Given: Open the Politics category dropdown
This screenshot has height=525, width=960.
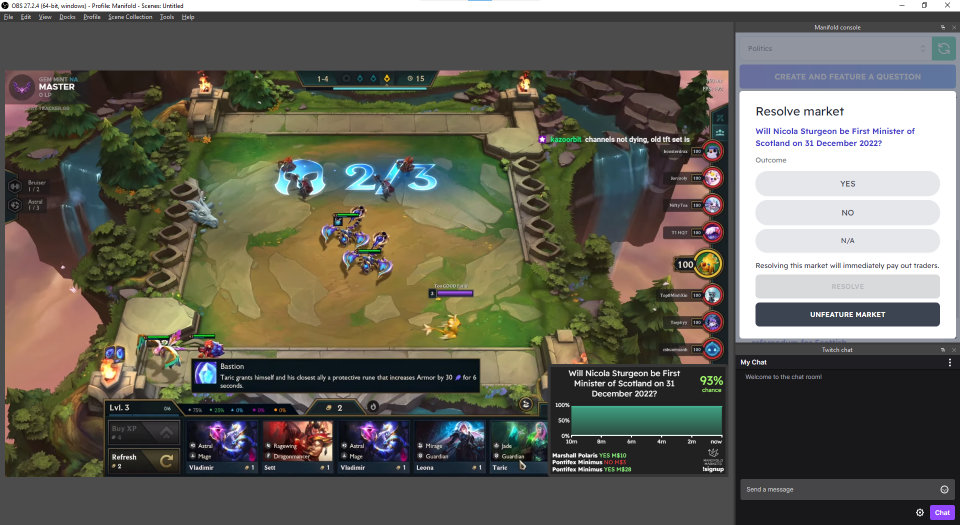Looking at the screenshot, I should 834,48.
